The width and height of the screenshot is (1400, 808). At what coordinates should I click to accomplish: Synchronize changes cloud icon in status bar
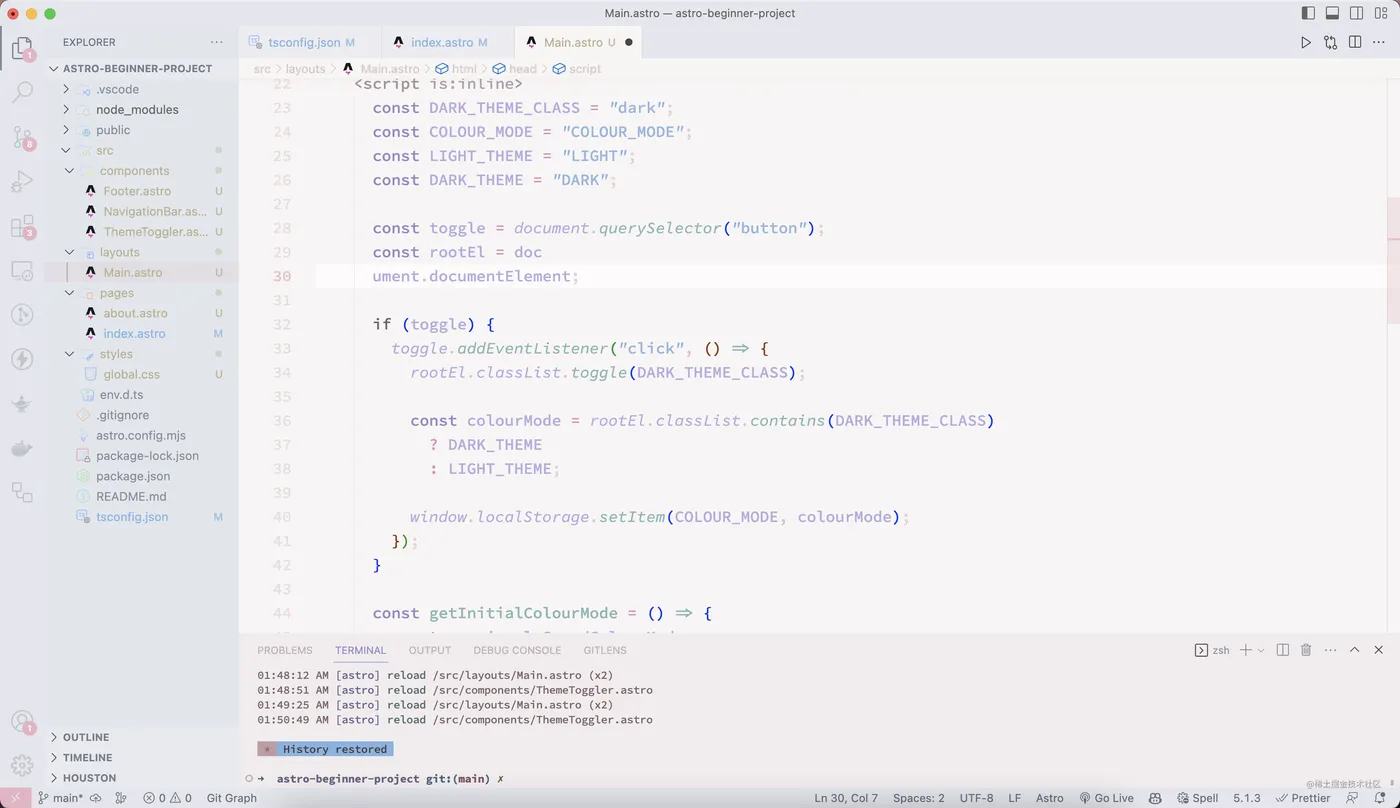pos(96,798)
